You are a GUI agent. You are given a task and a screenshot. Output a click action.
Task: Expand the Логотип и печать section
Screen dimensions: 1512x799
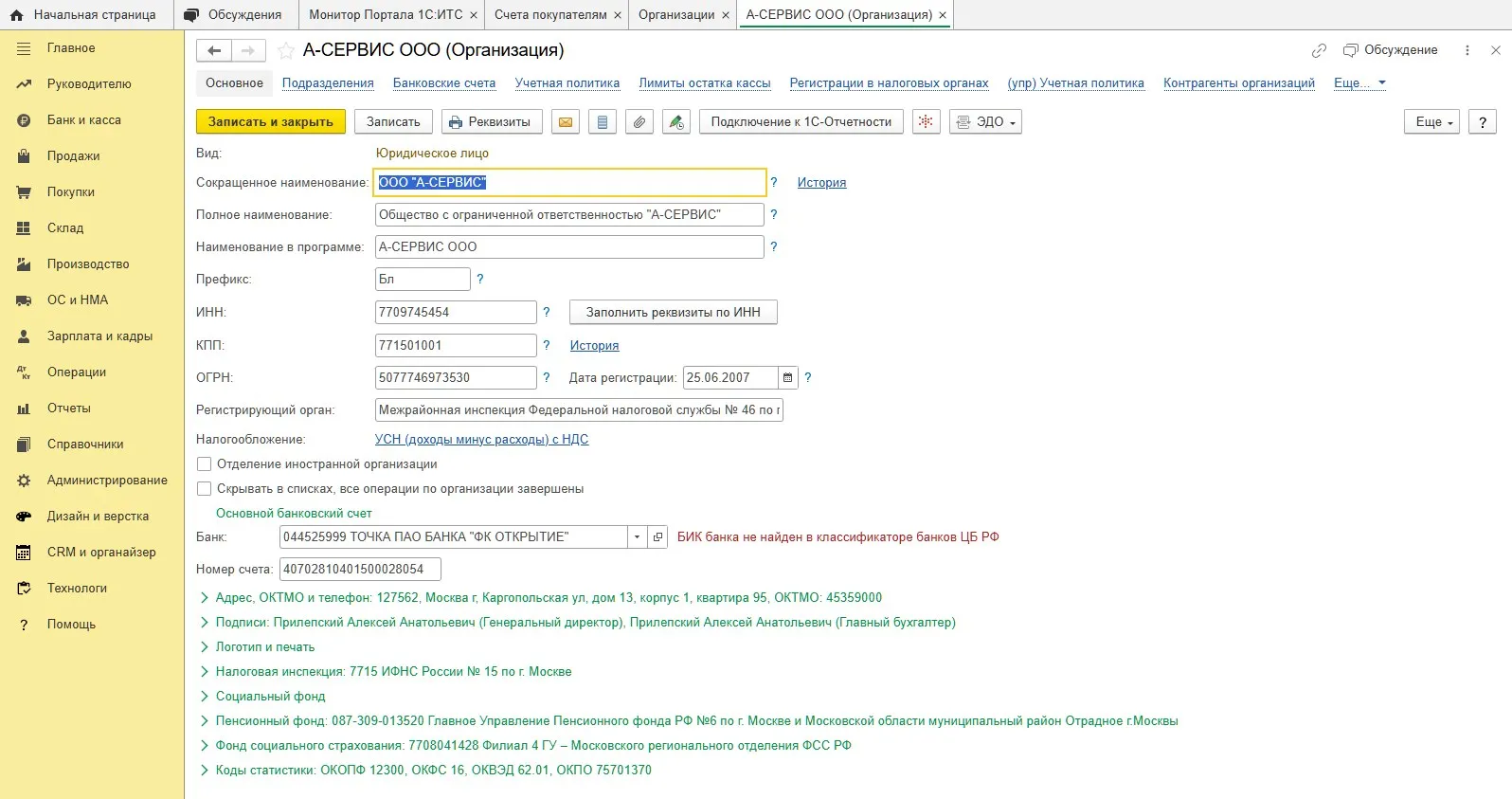(204, 647)
